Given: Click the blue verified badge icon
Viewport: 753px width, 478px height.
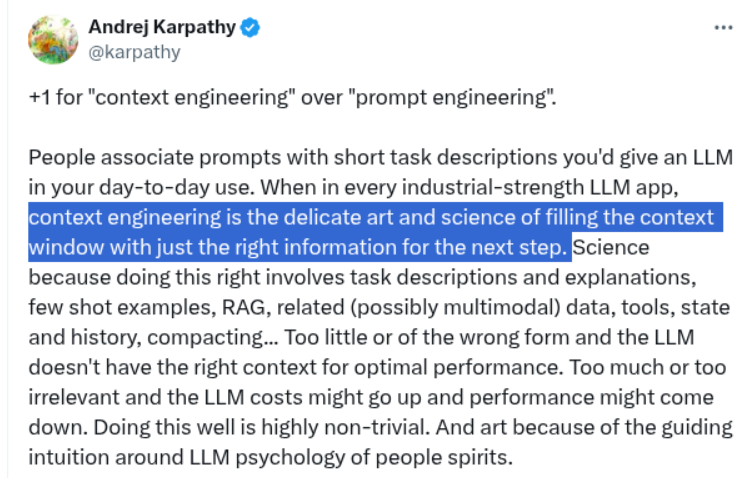Looking at the screenshot, I should click(251, 28).
